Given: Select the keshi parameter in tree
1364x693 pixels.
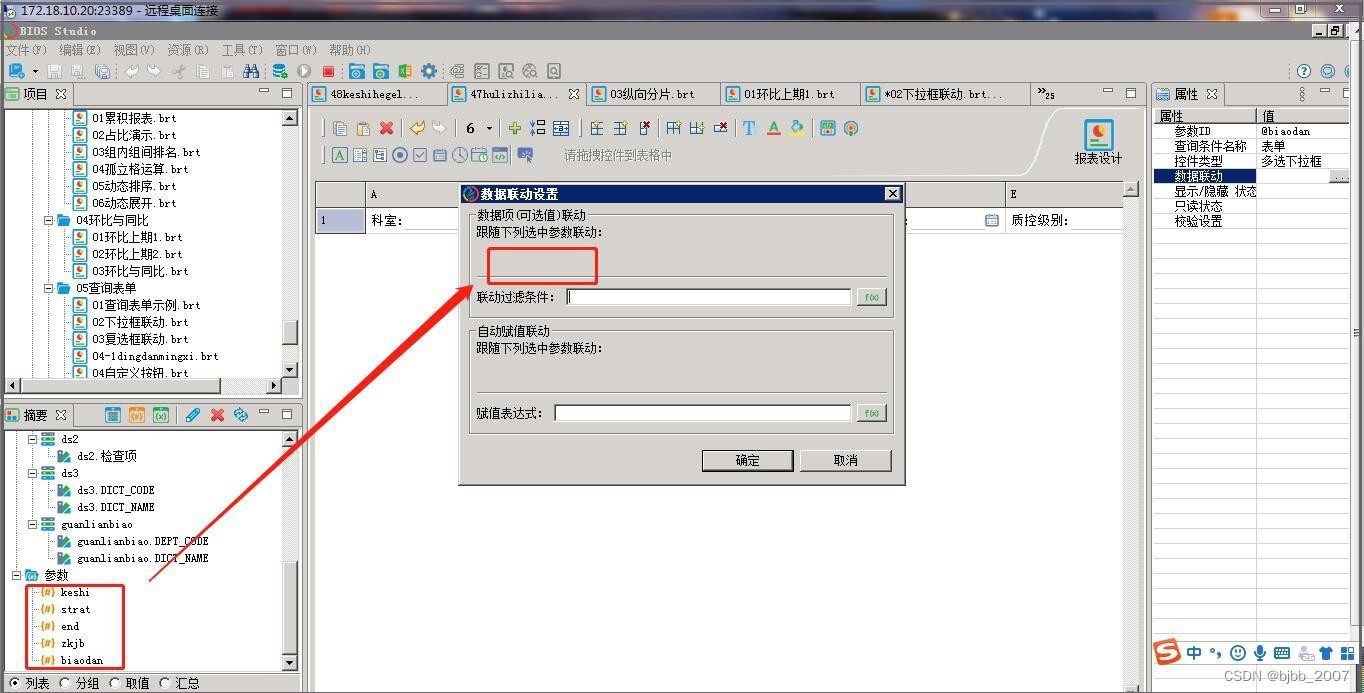Looking at the screenshot, I should pos(75,592).
